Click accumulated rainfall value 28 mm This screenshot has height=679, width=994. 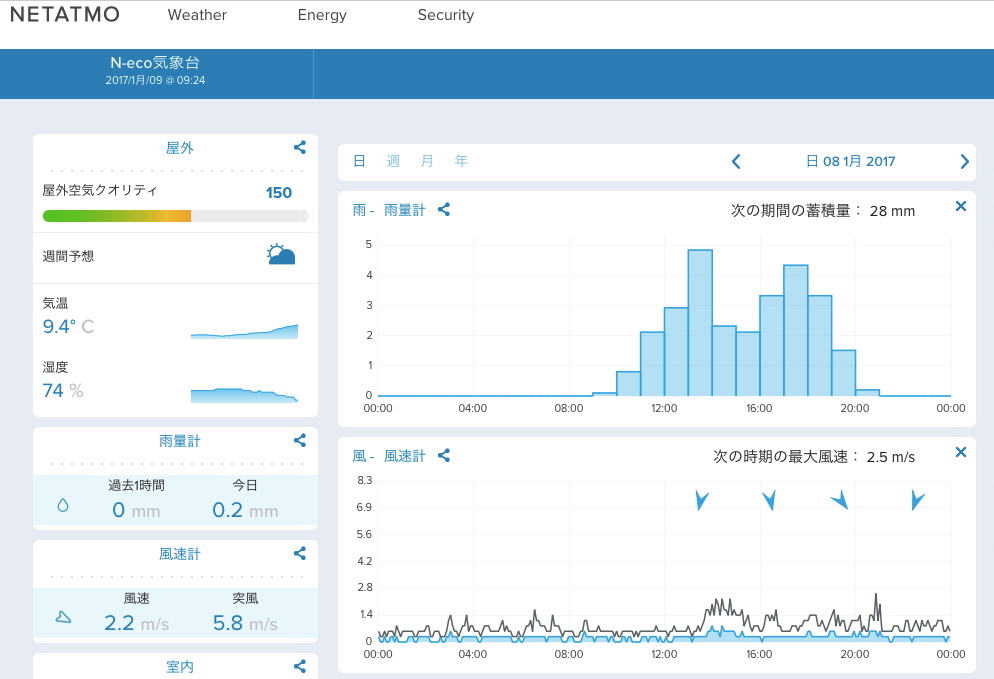click(x=892, y=211)
